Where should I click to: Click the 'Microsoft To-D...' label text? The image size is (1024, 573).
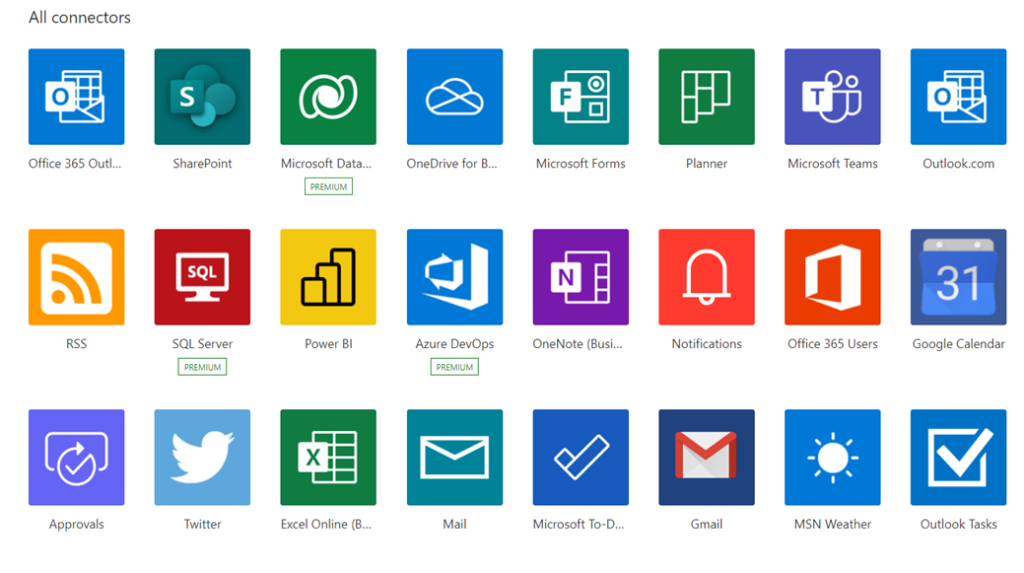click(x=579, y=524)
